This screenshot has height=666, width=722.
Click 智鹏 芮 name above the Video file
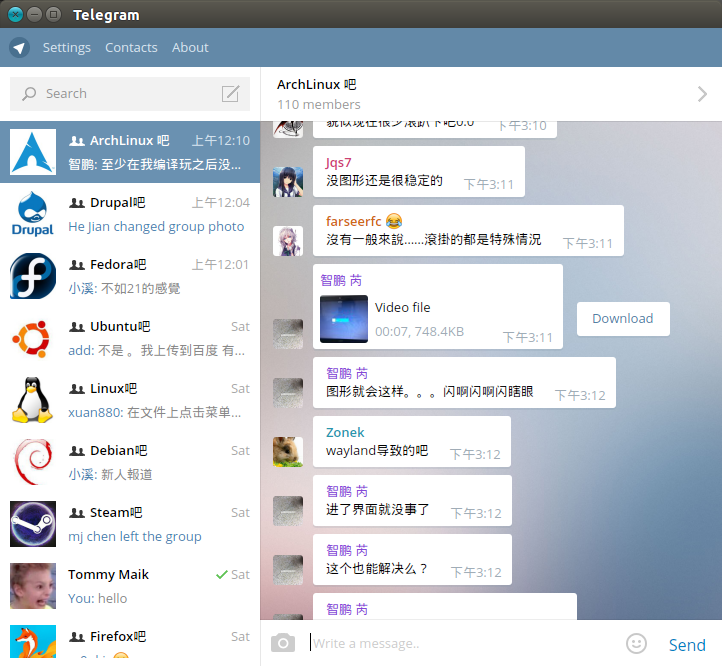click(x=341, y=280)
